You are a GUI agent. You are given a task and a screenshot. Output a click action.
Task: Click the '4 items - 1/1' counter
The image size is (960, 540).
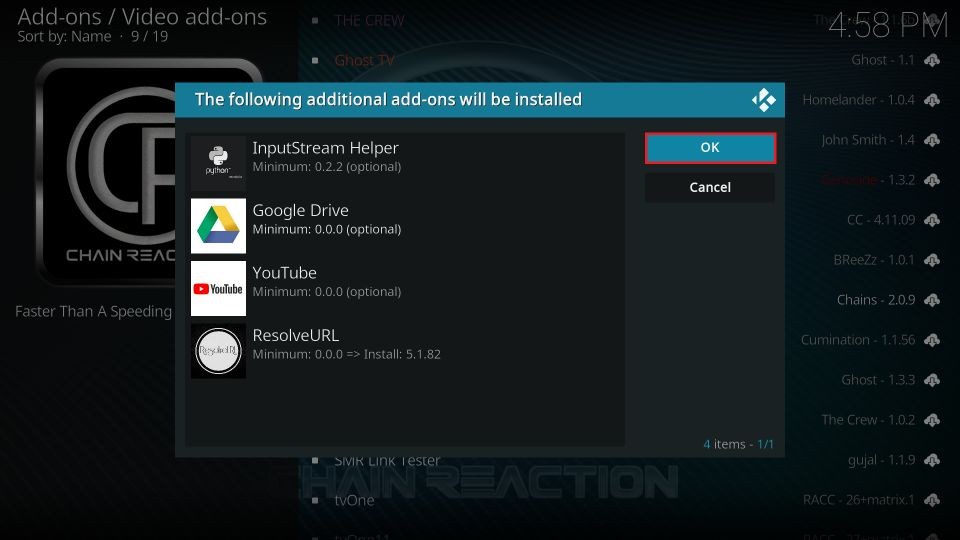738,444
